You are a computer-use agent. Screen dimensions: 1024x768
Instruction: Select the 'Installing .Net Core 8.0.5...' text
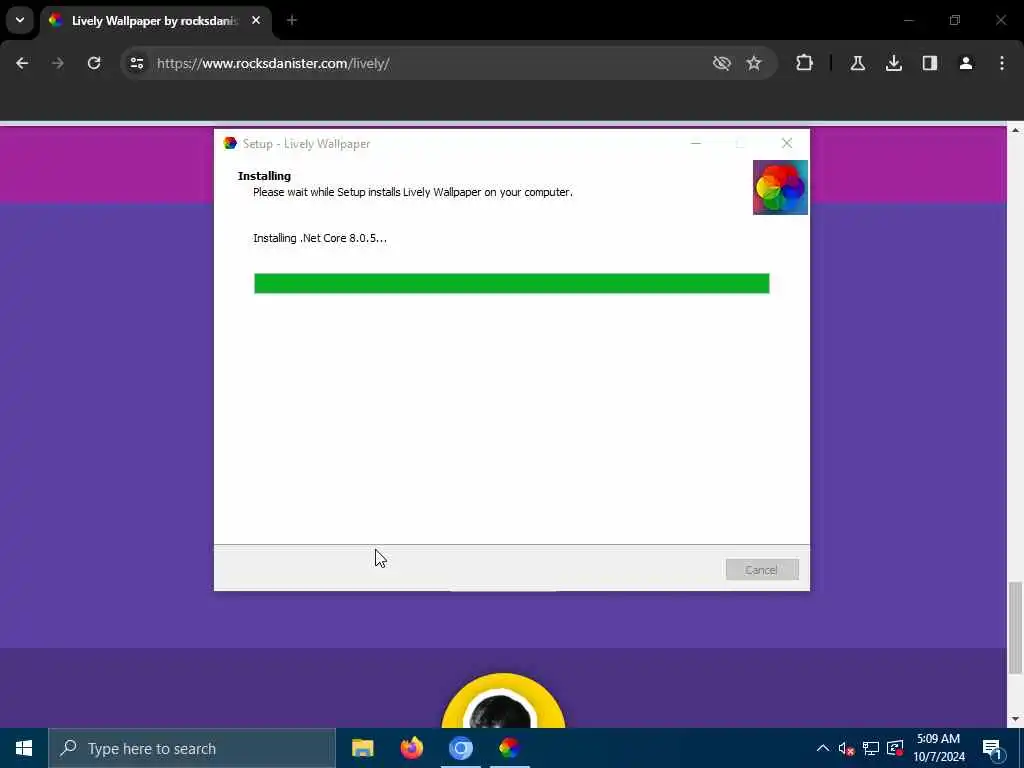coord(320,238)
